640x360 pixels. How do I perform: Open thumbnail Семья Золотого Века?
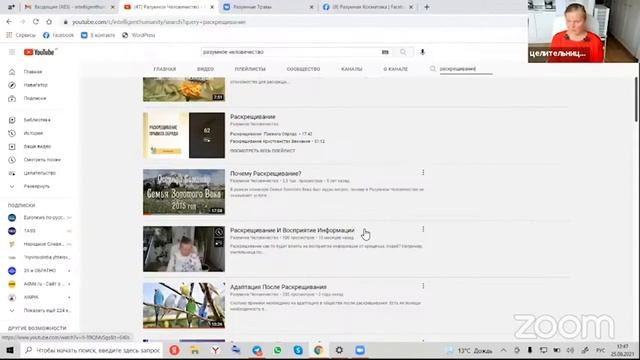pyautogui.click(x=184, y=192)
